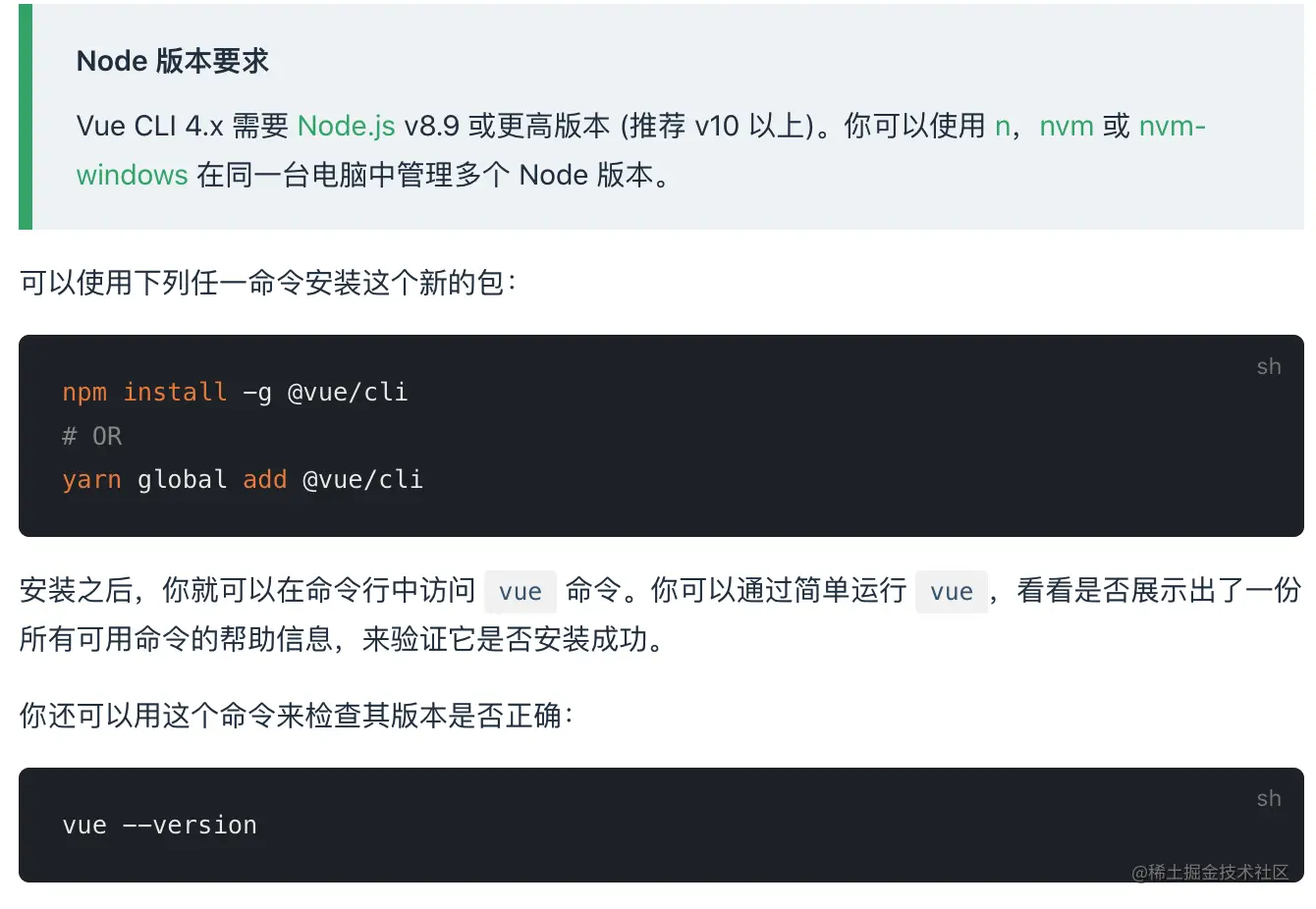Click the sh label on second code block
Viewport: 1316px width, 909px height.
[1268, 799]
